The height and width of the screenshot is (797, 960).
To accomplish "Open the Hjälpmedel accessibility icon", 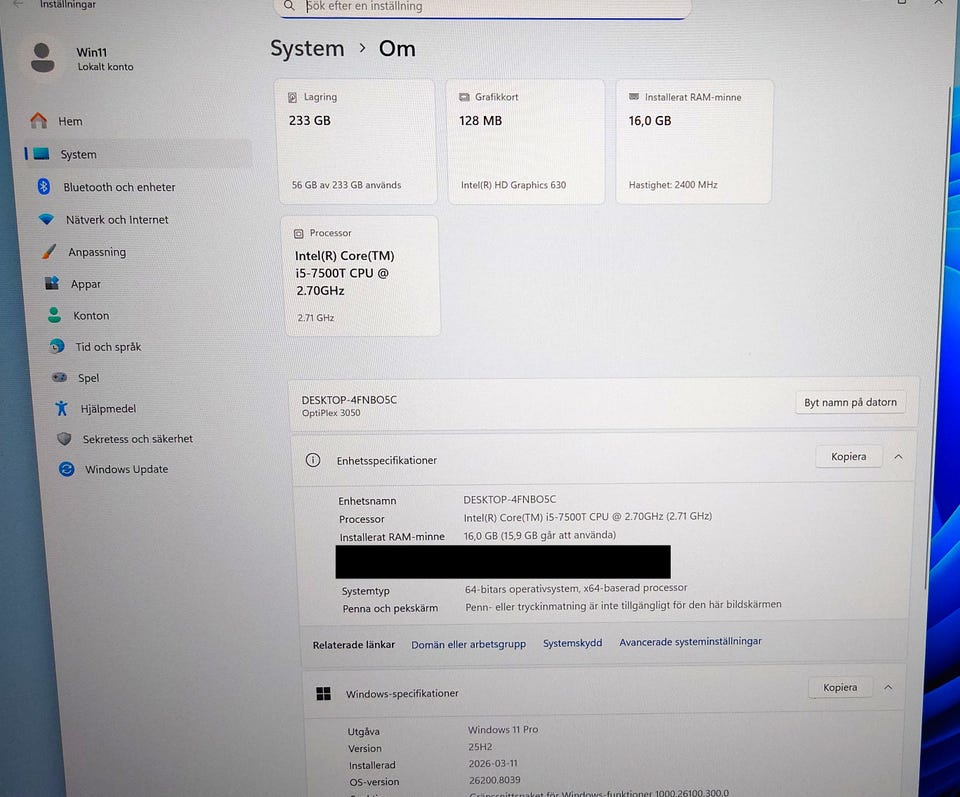I will 62,408.
